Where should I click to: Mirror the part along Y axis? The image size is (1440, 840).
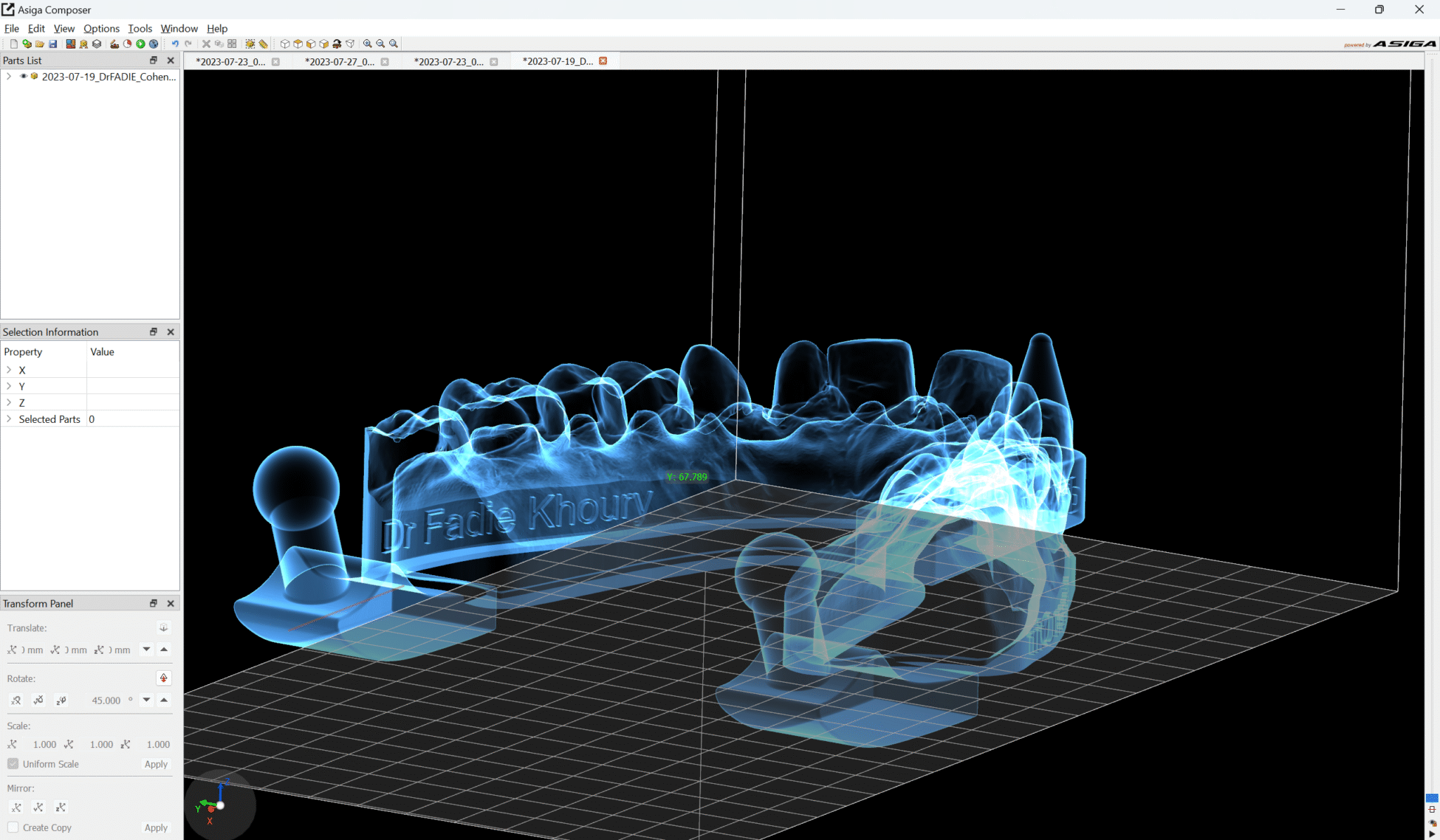[x=38, y=807]
